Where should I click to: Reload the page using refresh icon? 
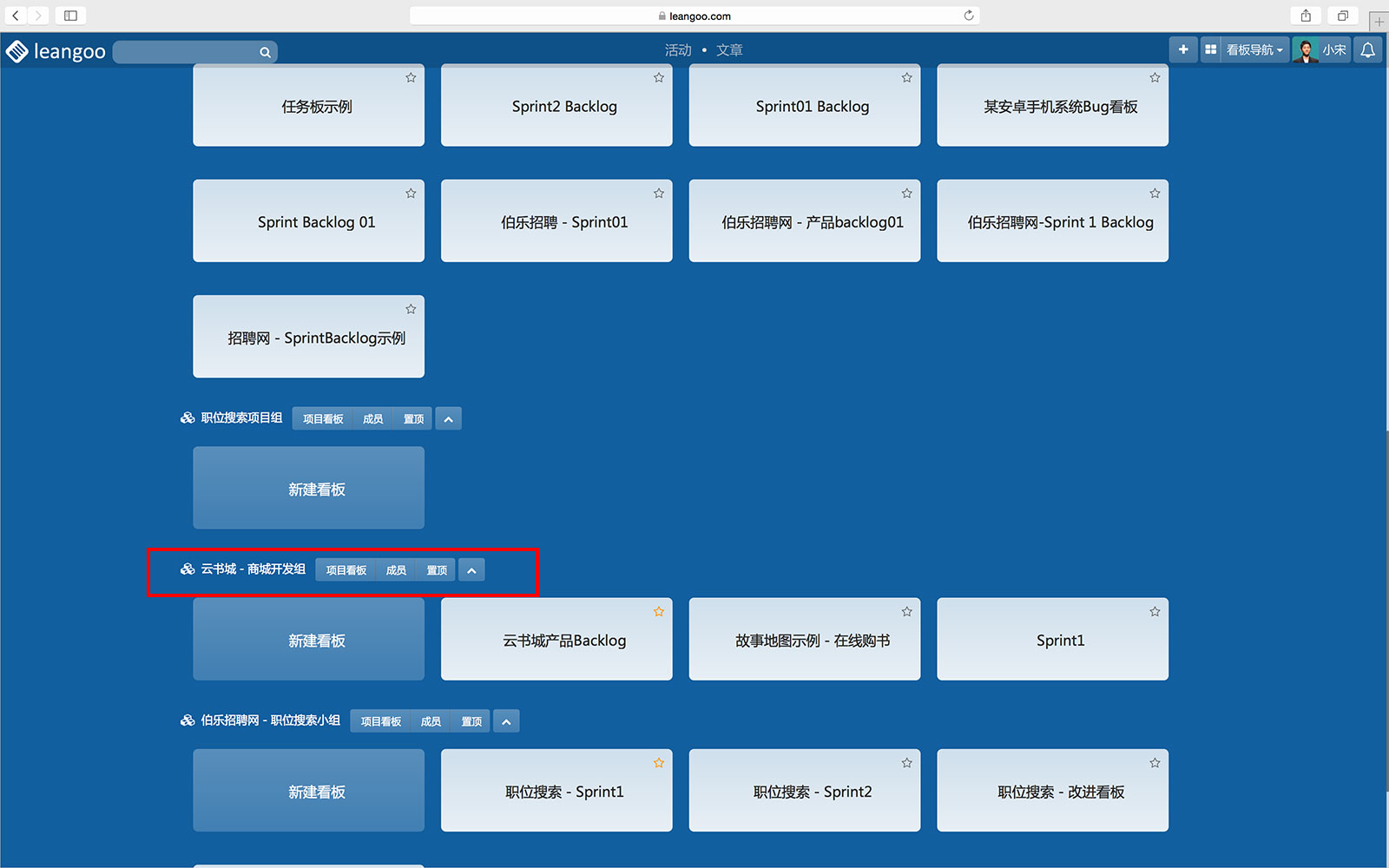tap(969, 16)
